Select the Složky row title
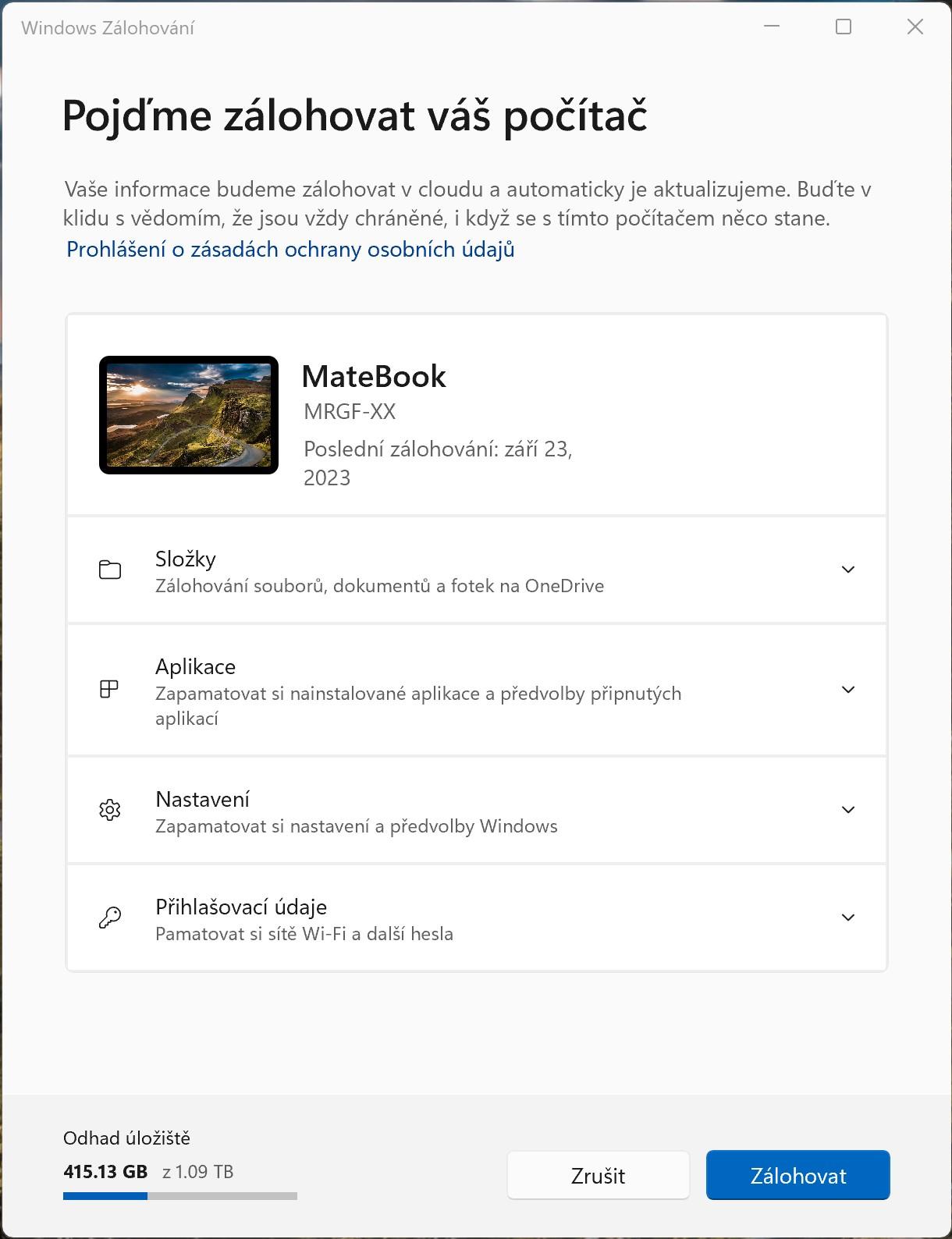The image size is (952, 1239). [186, 559]
